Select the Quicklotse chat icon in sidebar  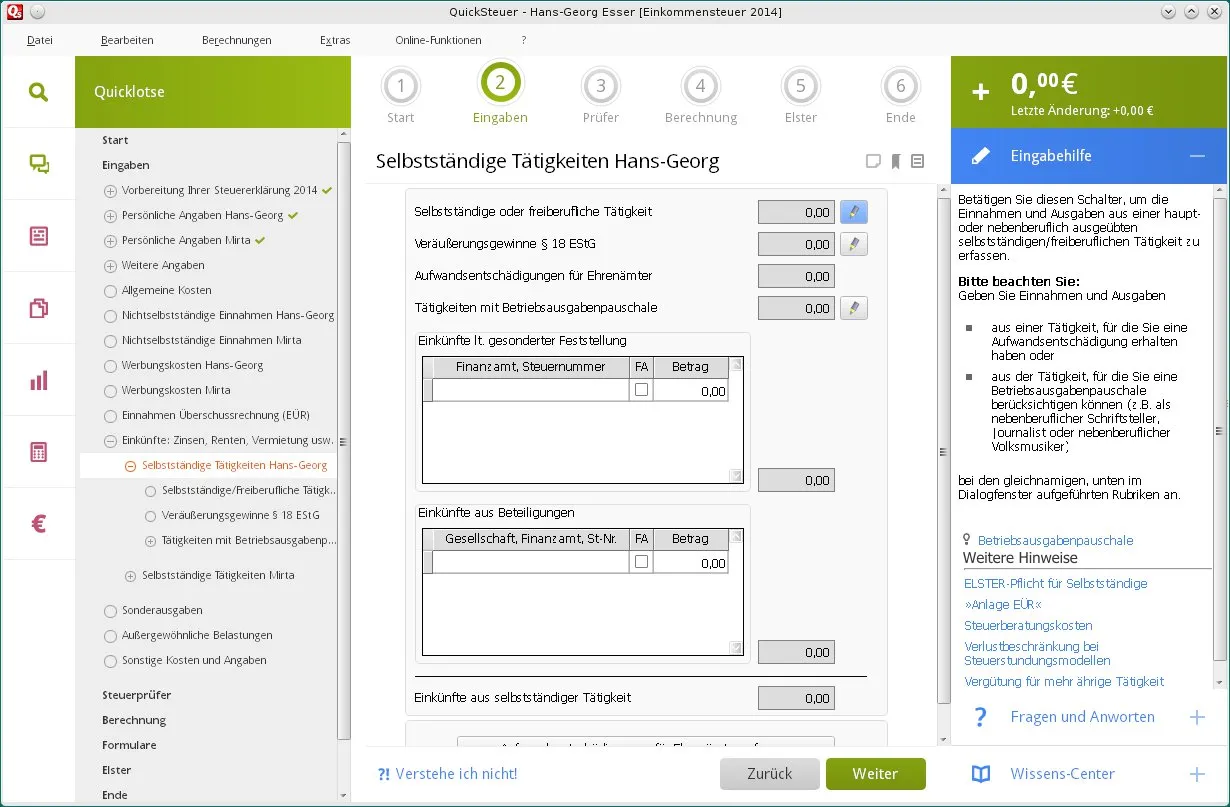[x=39, y=162]
